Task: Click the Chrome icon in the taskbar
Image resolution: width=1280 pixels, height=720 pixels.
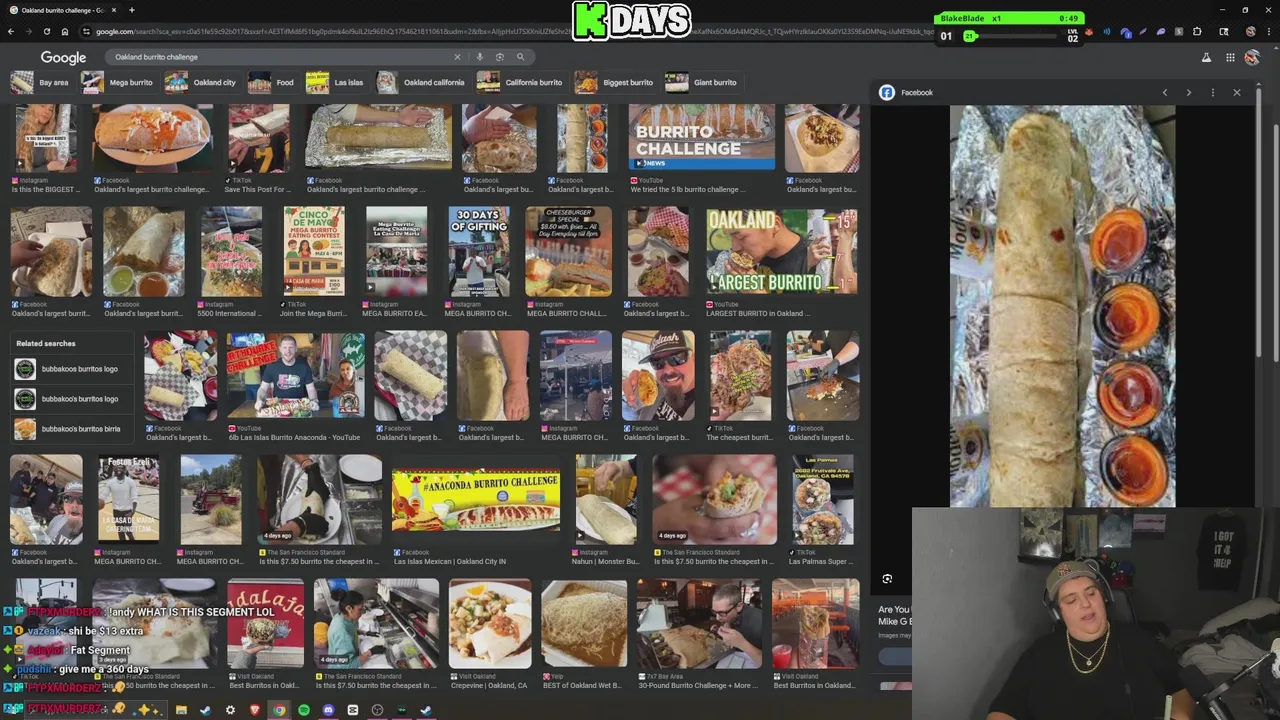Action: click(x=279, y=710)
